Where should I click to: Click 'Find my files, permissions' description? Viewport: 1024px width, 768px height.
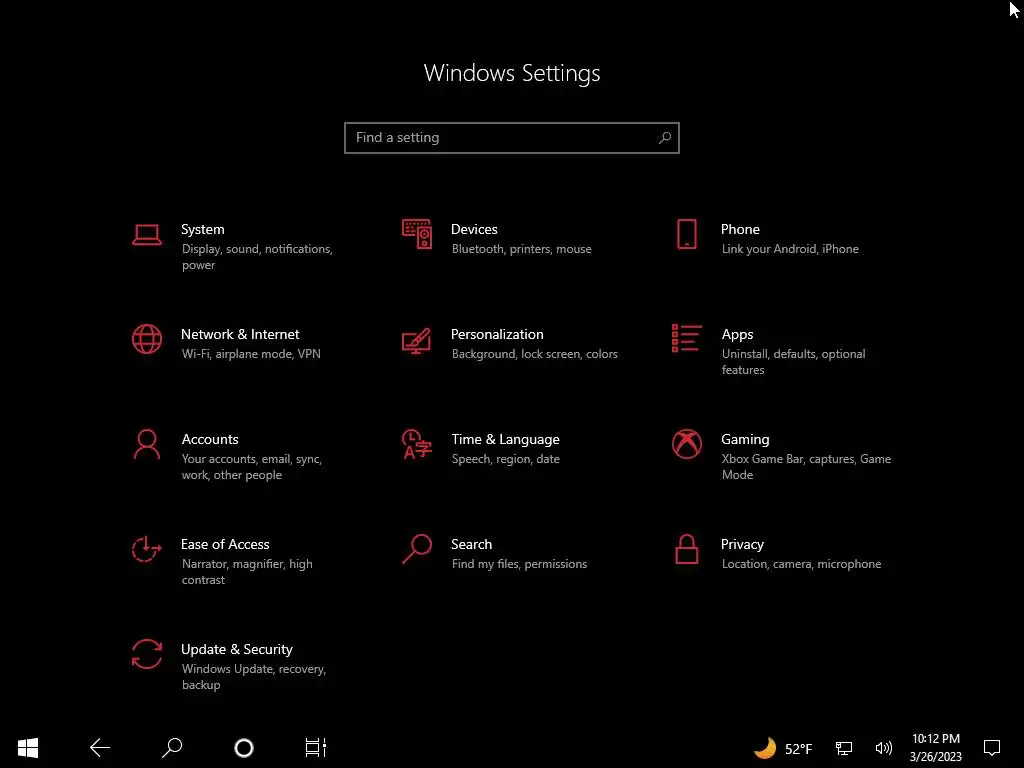point(519,564)
